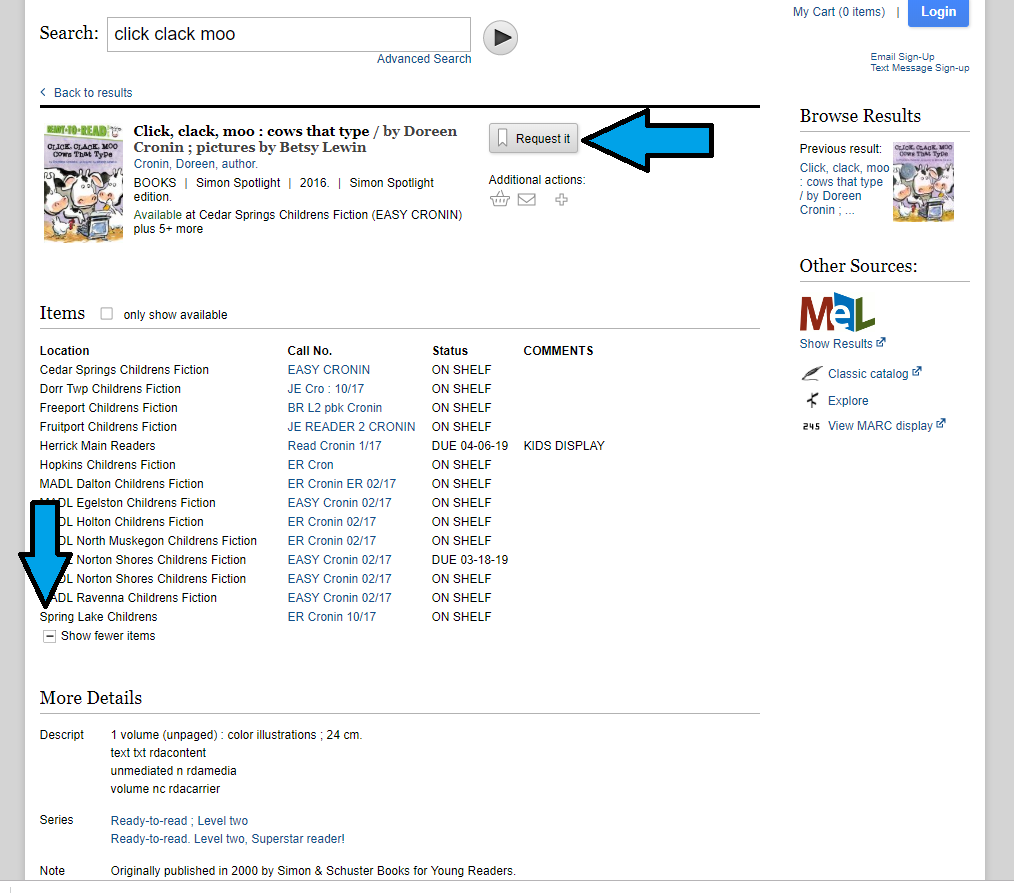Open the Explore link
This screenshot has height=893, width=1014.
point(848,401)
